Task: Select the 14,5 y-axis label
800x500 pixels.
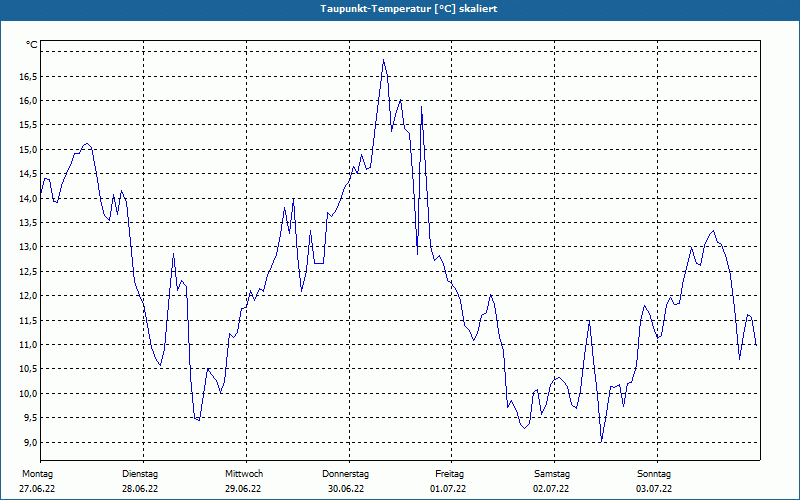Action: pos(28,174)
